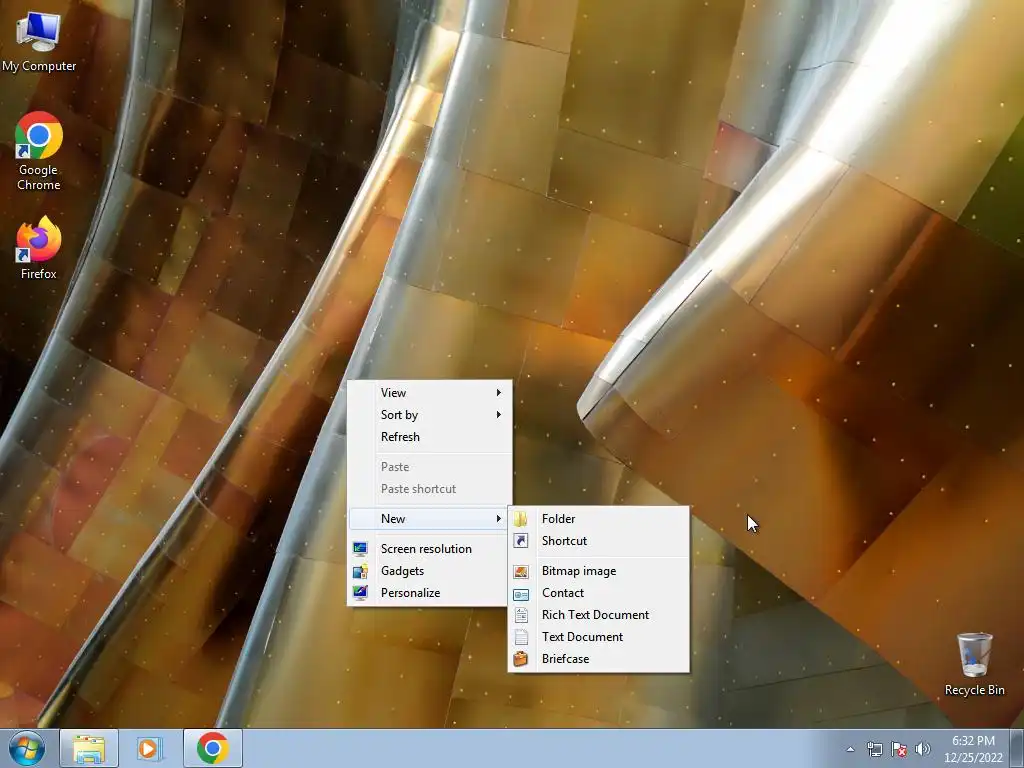
Task: Create a new Bitmap image
Action: point(598,571)
